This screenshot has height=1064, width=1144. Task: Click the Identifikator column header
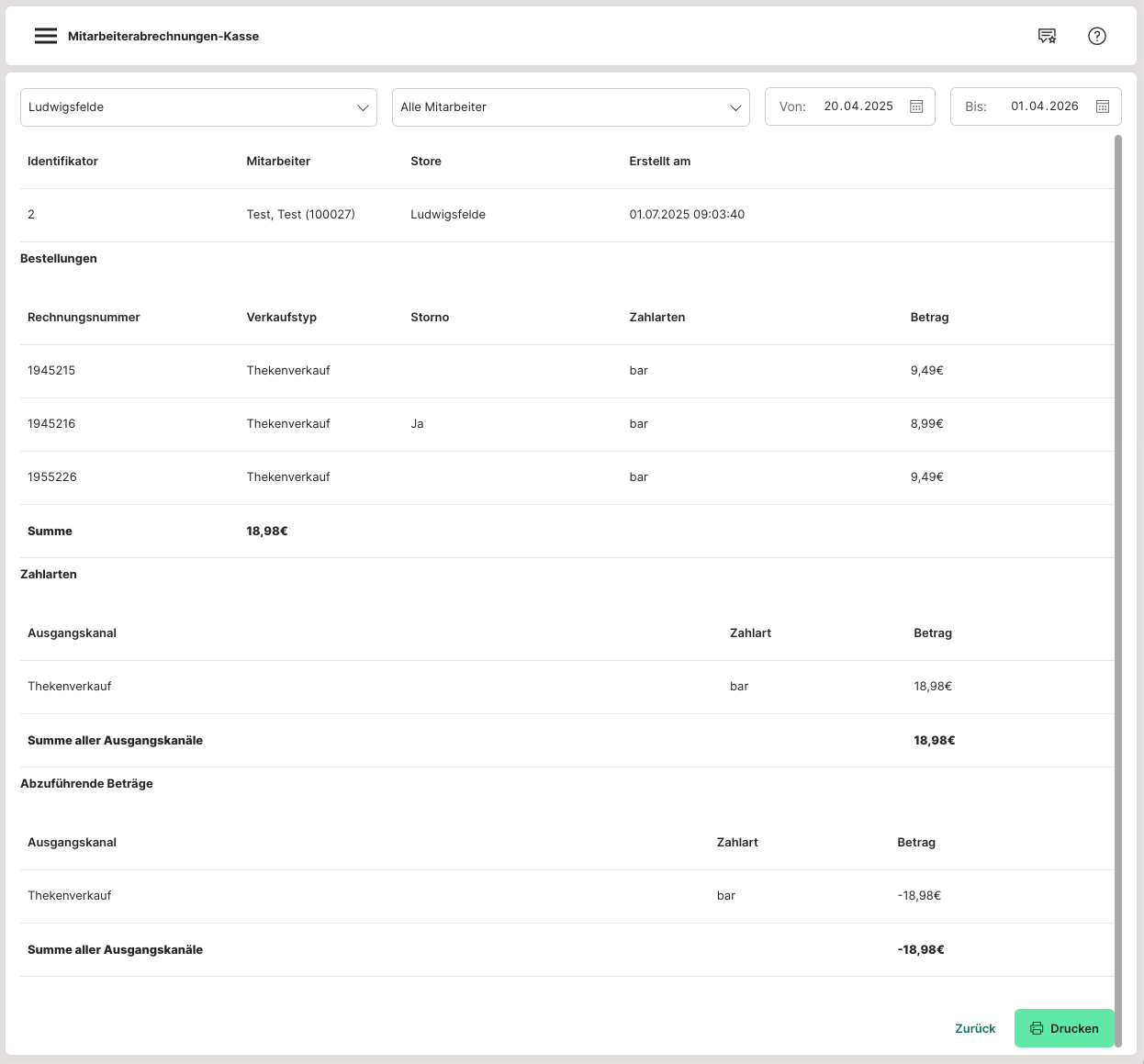tap(62, 162)
